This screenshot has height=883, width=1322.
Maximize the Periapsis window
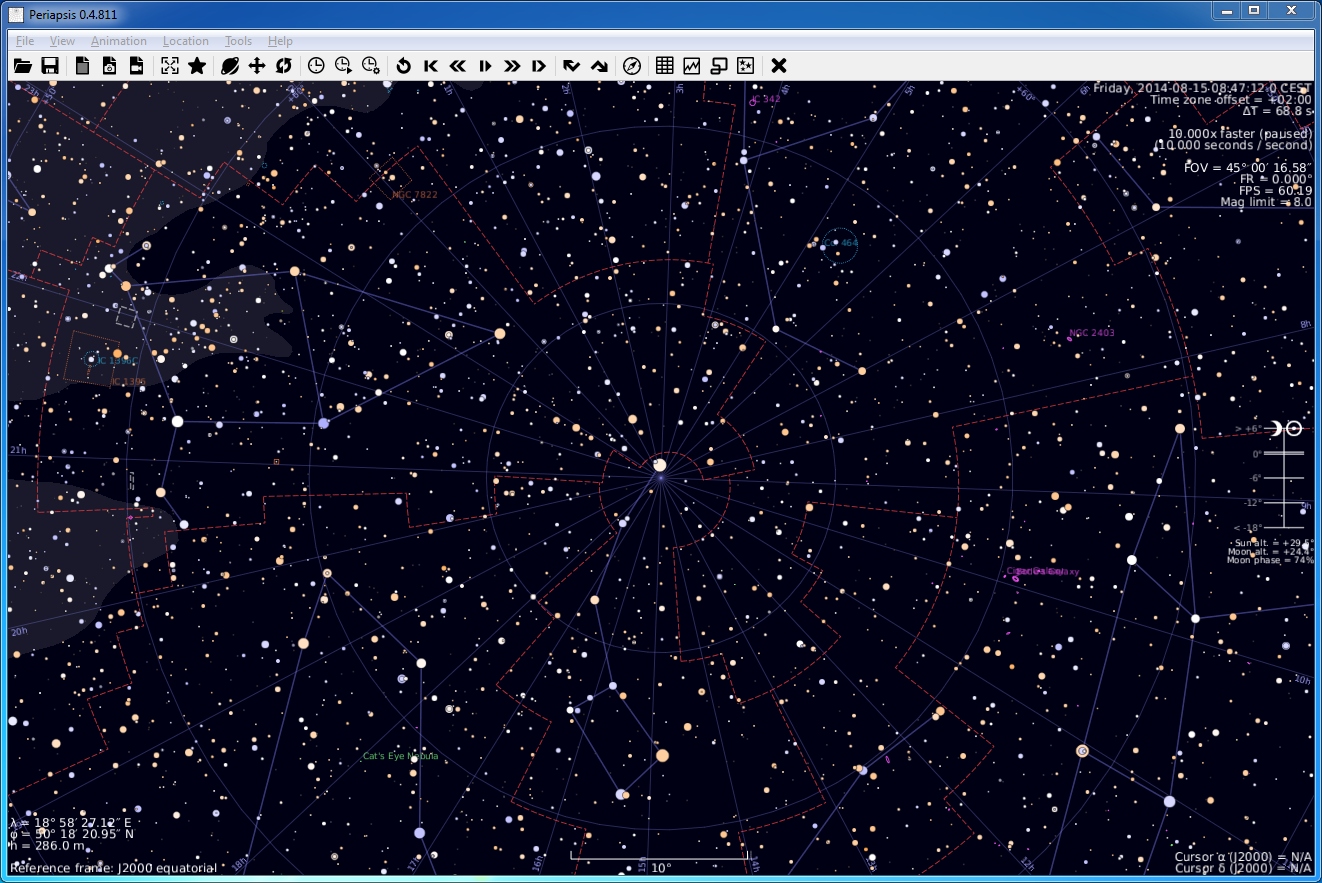[1253, 10]
